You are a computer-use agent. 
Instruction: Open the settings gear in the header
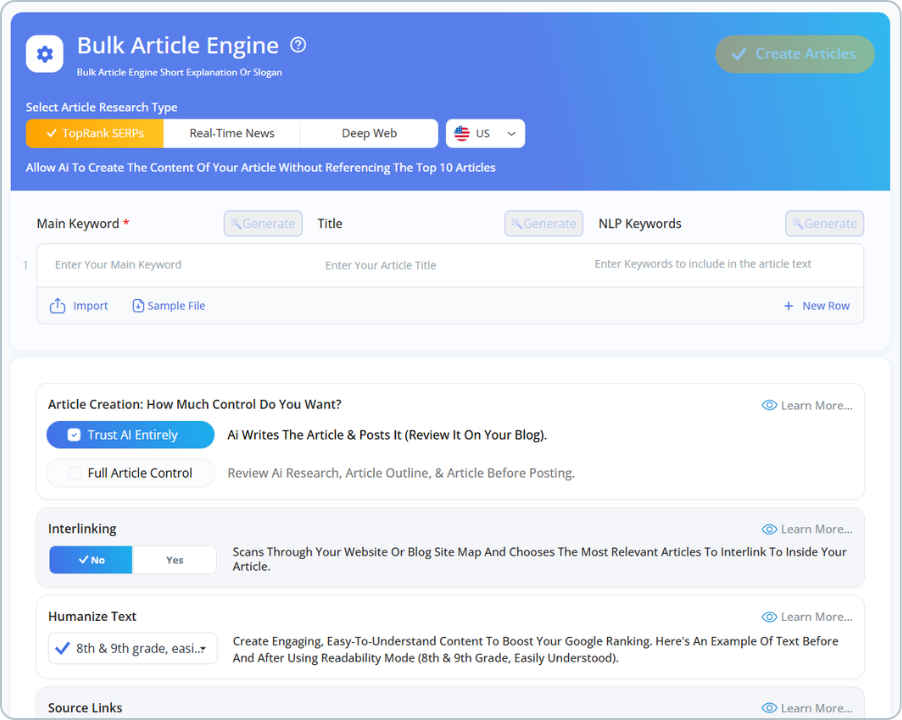(x=44, y=54)
